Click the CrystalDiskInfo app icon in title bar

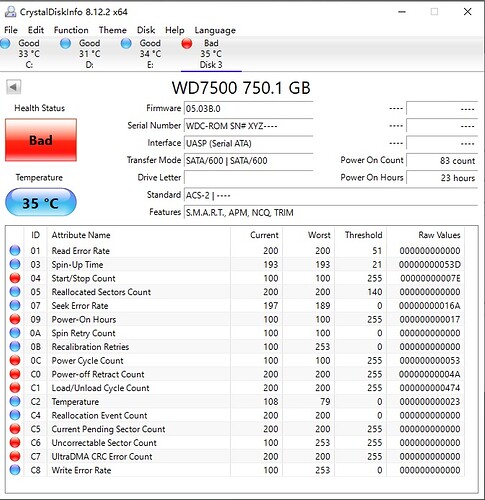[10, 12]
